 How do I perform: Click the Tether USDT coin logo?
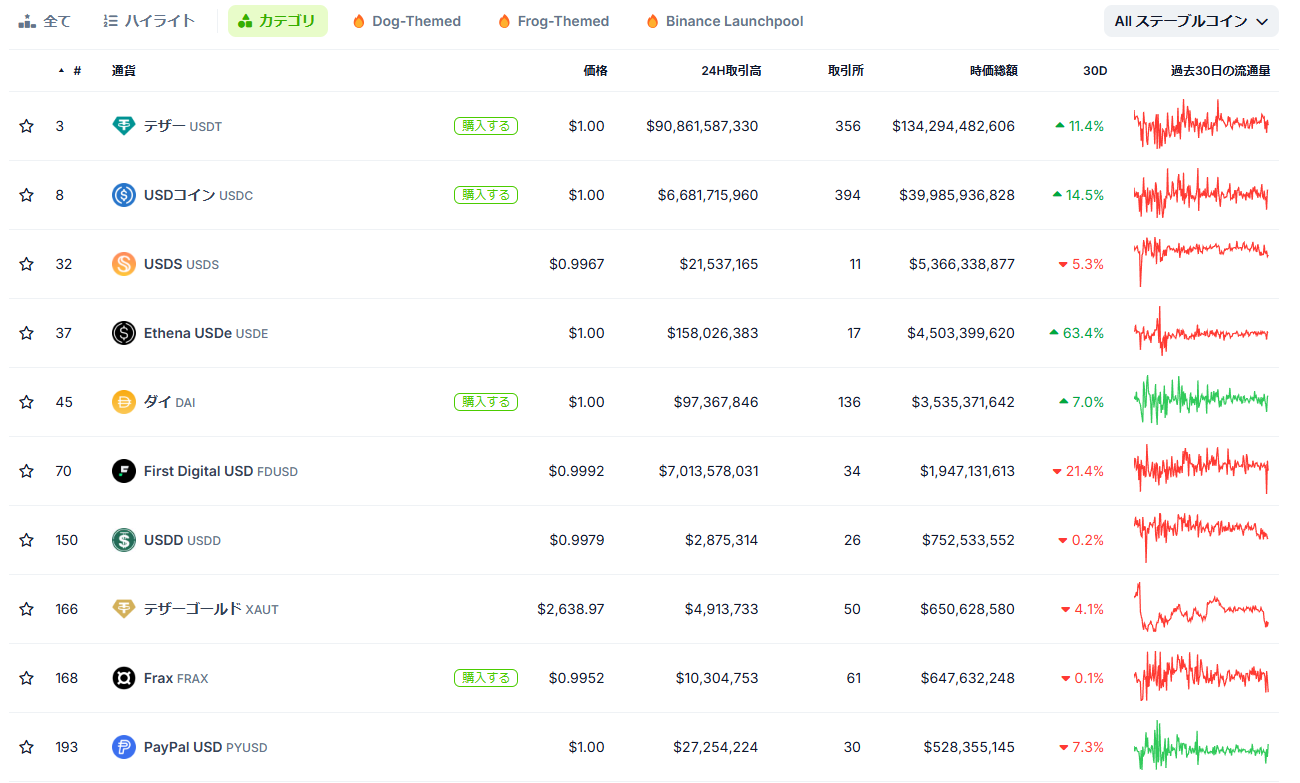[124, 126]
